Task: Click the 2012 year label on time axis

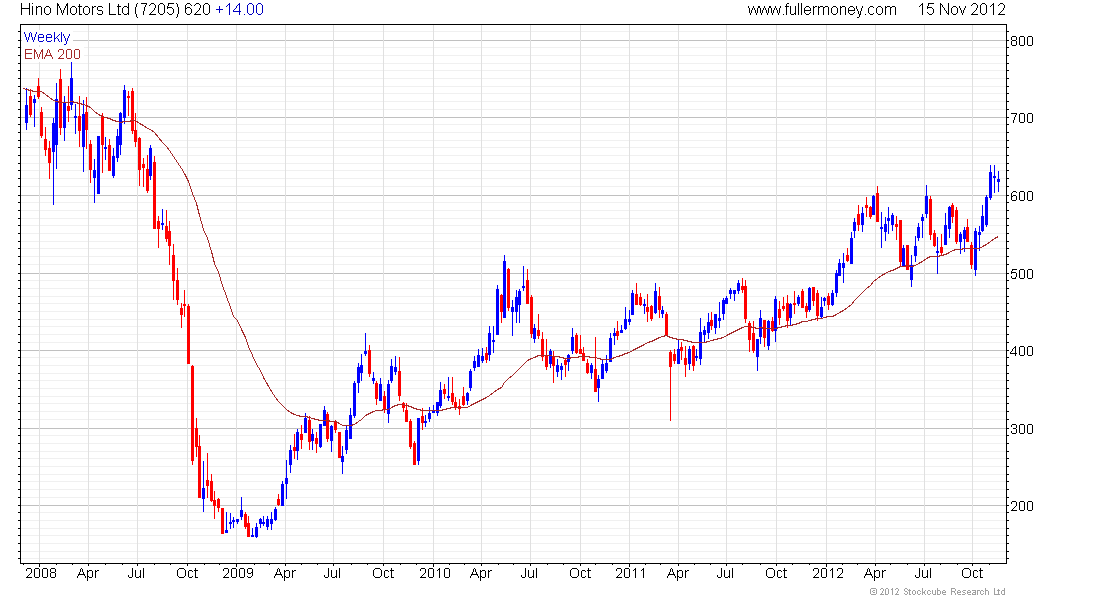Action: tap(828, 573)
